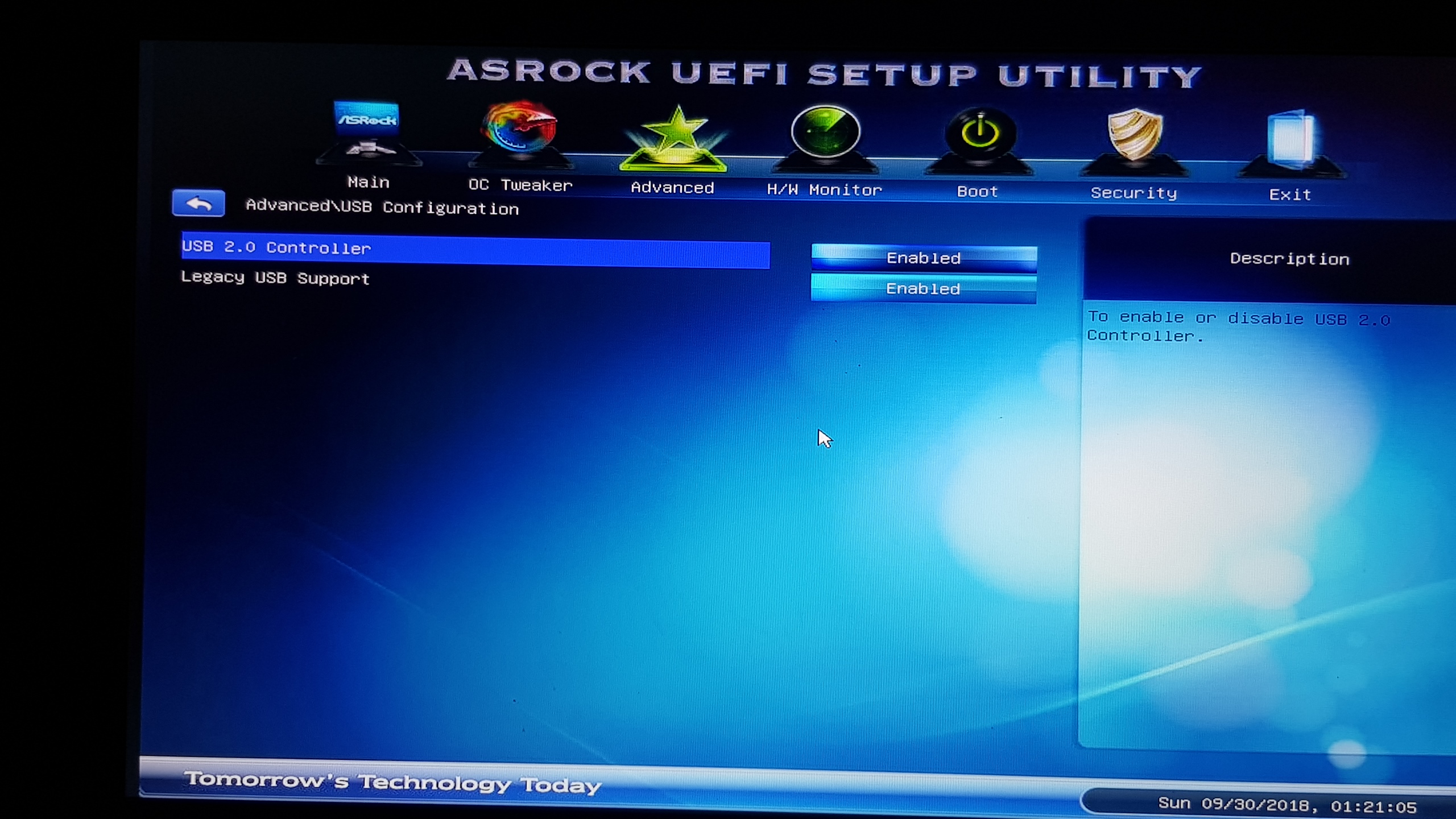Click the USB 2.0 Controller description text
1456x819 pixels.
1238,327
